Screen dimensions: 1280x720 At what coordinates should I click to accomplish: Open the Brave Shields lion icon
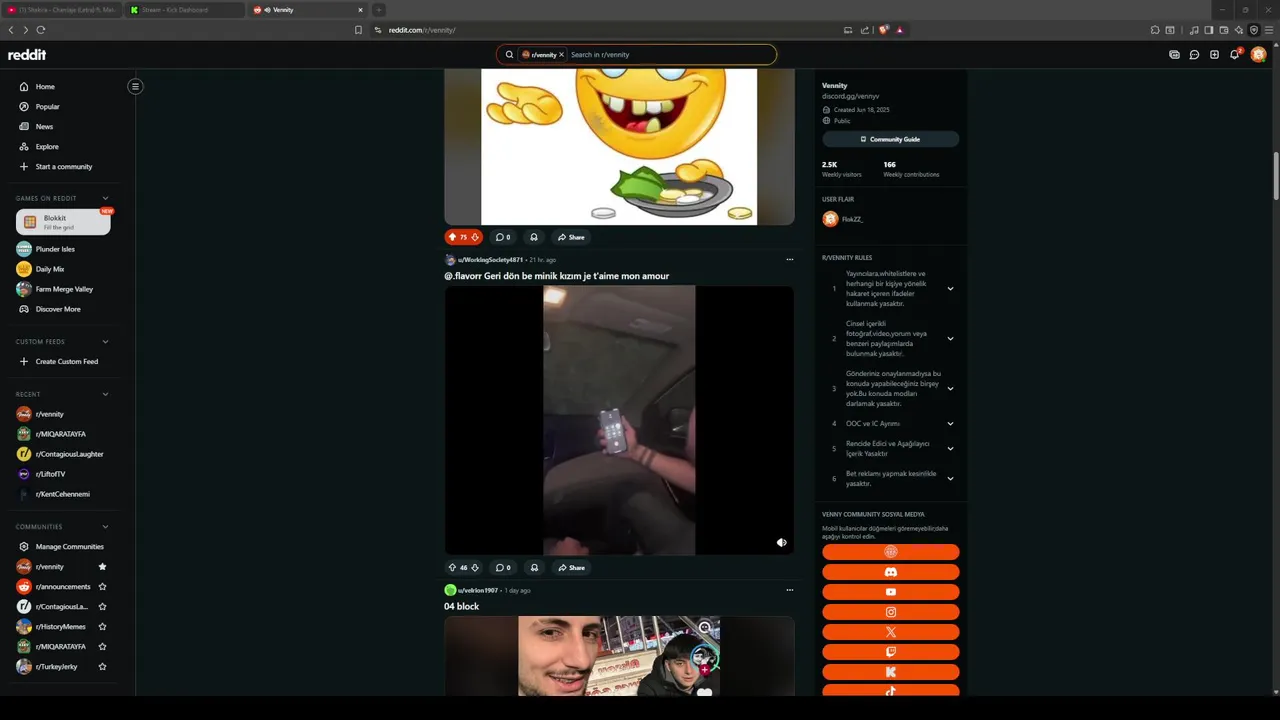tap(883, 30)
